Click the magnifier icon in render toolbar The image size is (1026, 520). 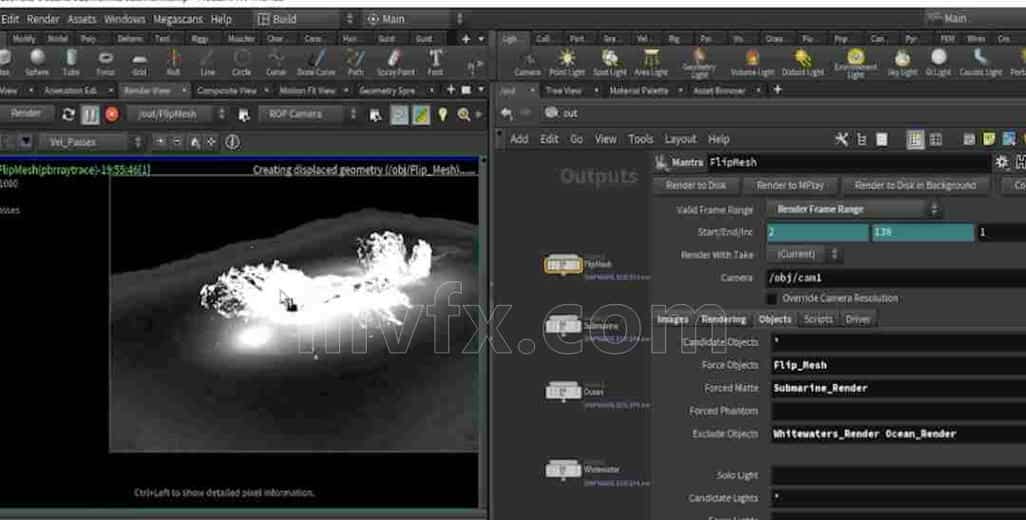click(464, 114)
